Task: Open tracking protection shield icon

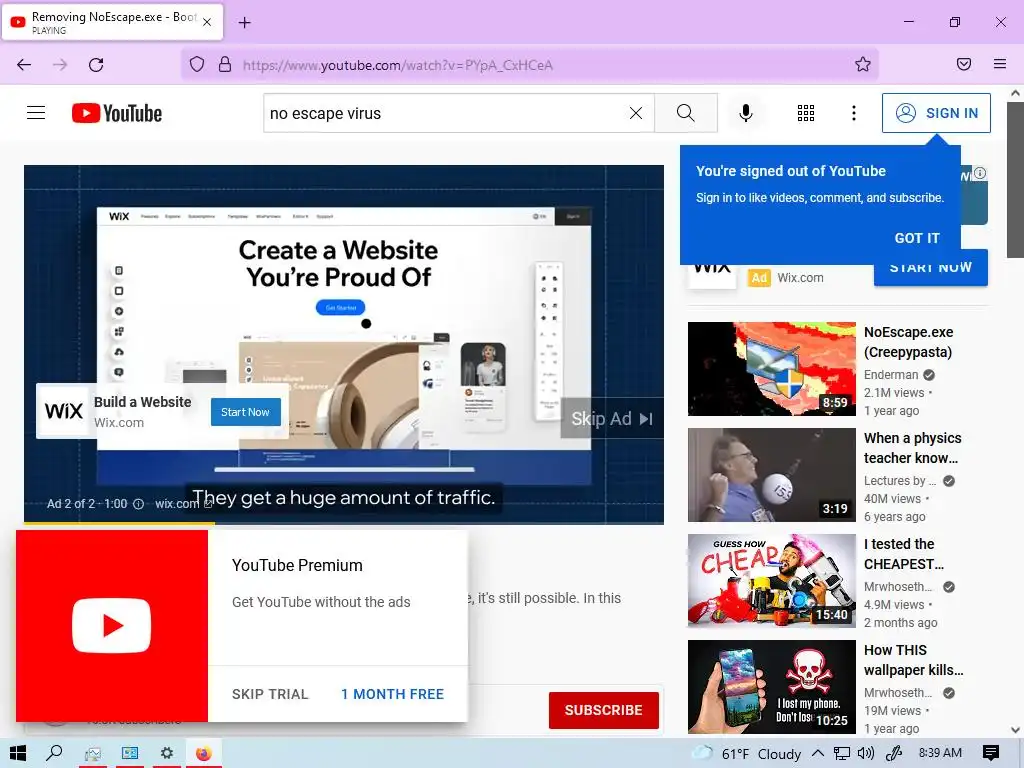Action: pyautogui.click(x=197, y=65)
